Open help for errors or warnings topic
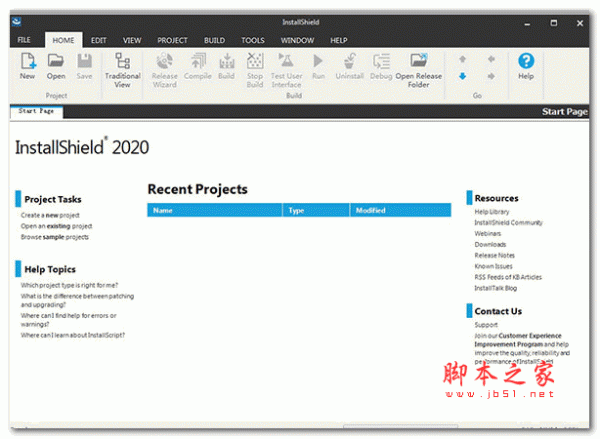Screen dimensions: 600x439 68,320
